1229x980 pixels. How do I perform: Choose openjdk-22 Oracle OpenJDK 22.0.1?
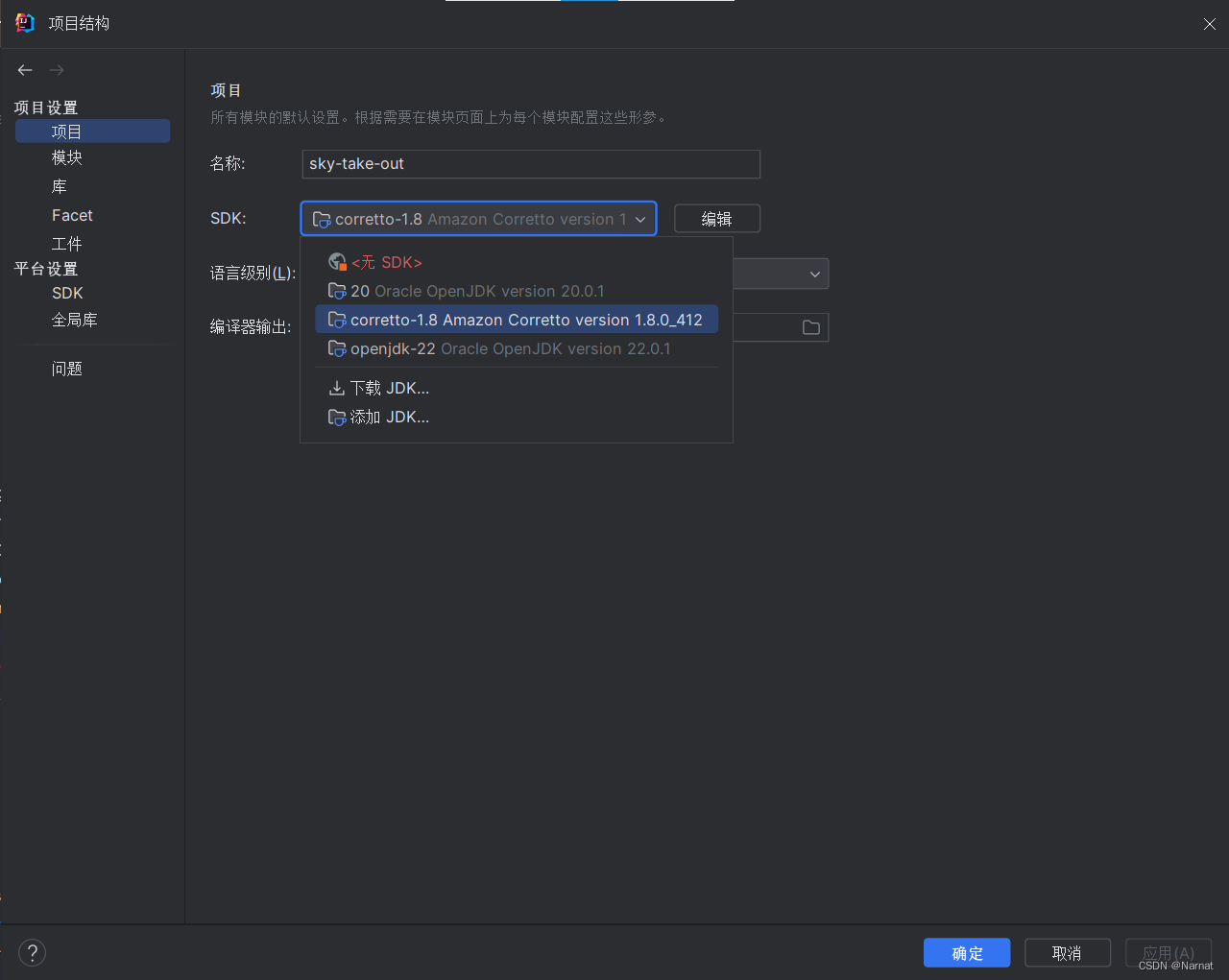[517, 348]
